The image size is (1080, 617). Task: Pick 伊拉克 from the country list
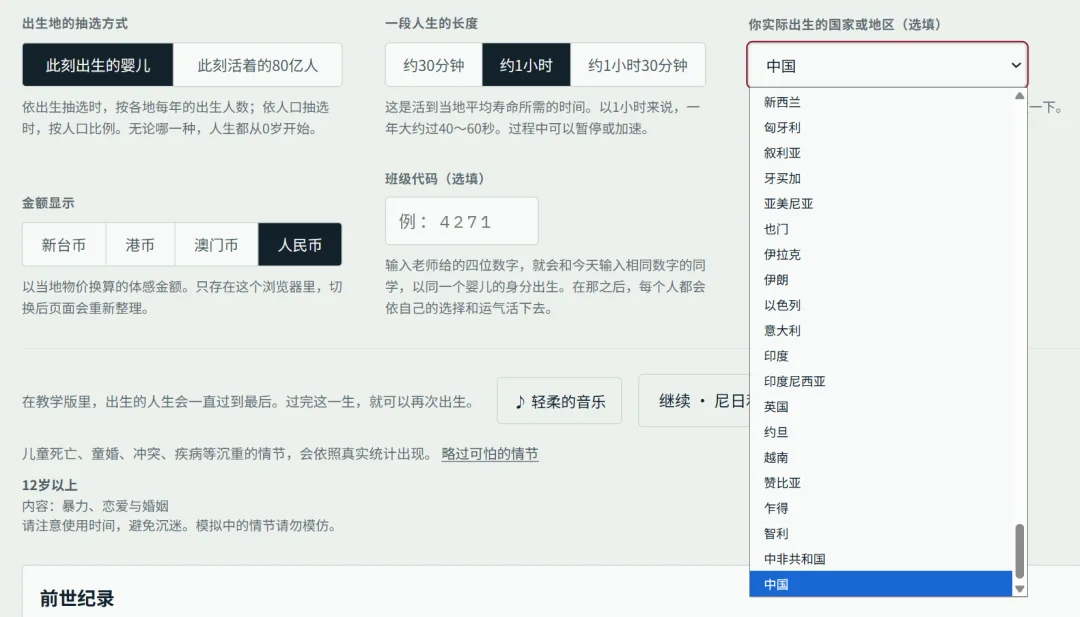click(881, 254)
